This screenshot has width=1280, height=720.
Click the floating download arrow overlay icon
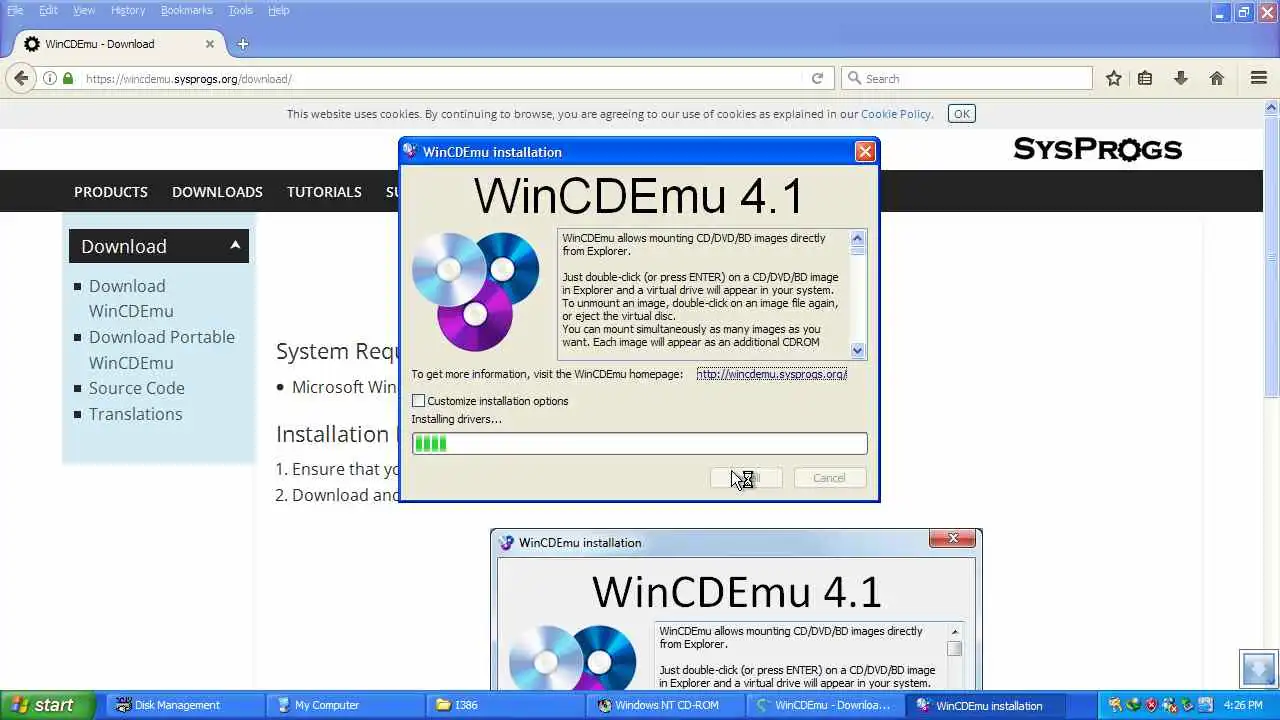coord(1259,668)
